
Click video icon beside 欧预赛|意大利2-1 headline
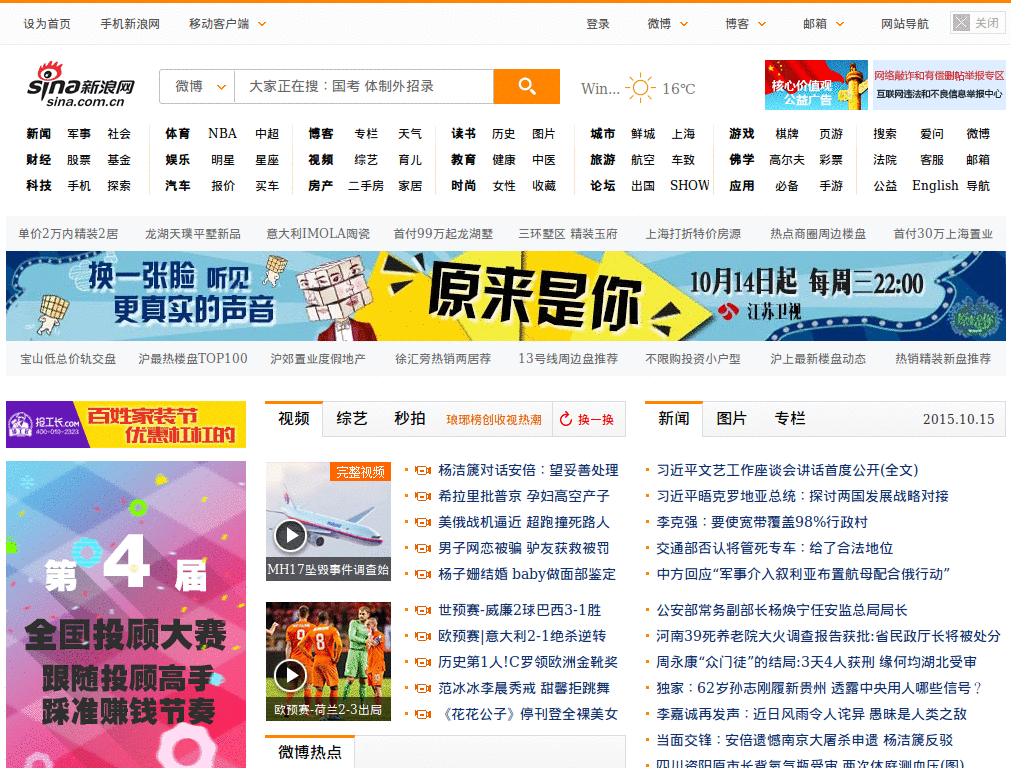point(423,636)
